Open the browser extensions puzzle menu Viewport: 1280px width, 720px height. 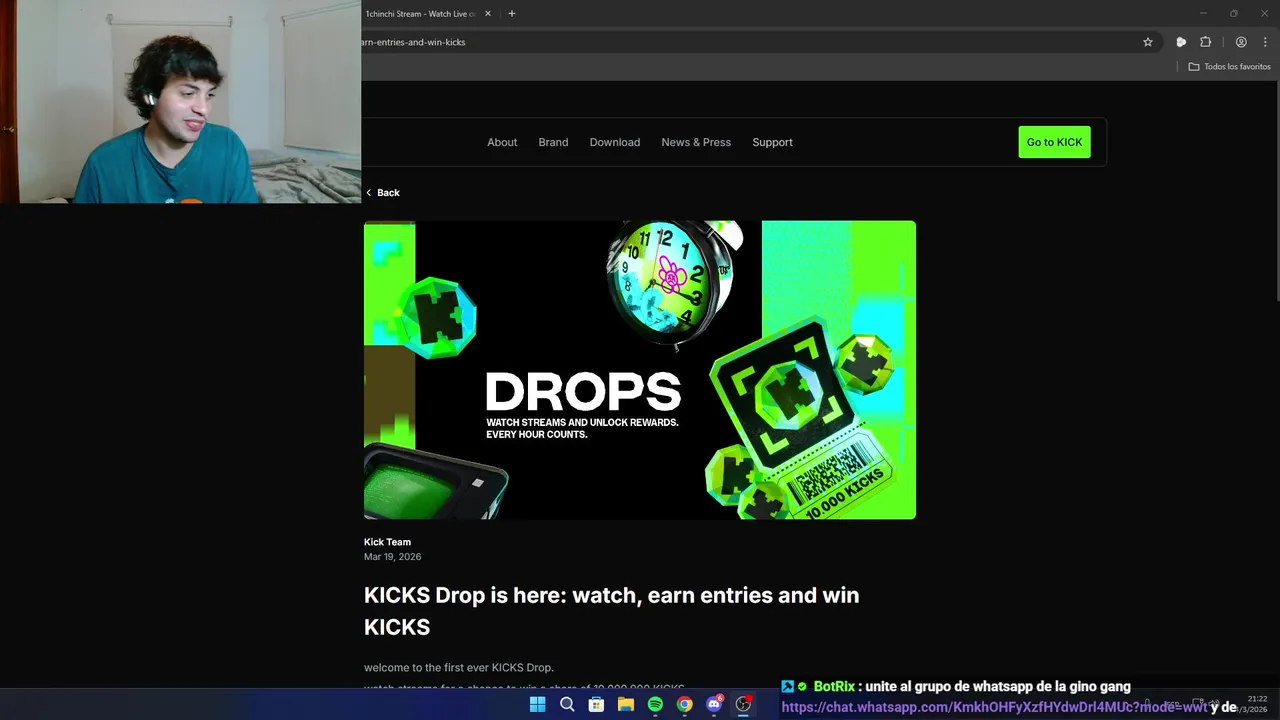tap(1205, 42)
